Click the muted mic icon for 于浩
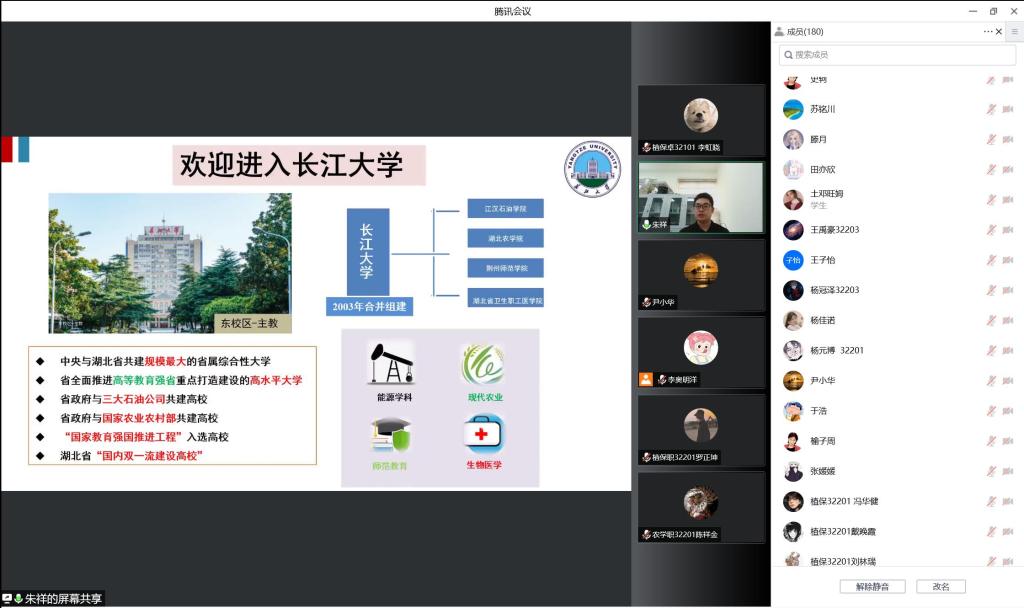 click(x=990, y=411)
